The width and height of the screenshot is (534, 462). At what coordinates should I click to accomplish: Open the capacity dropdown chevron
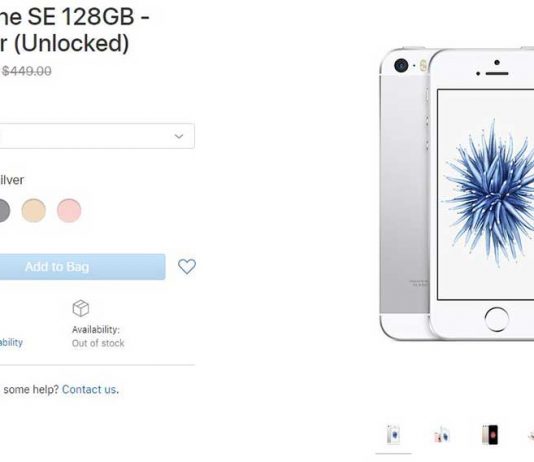pos(179,136)
